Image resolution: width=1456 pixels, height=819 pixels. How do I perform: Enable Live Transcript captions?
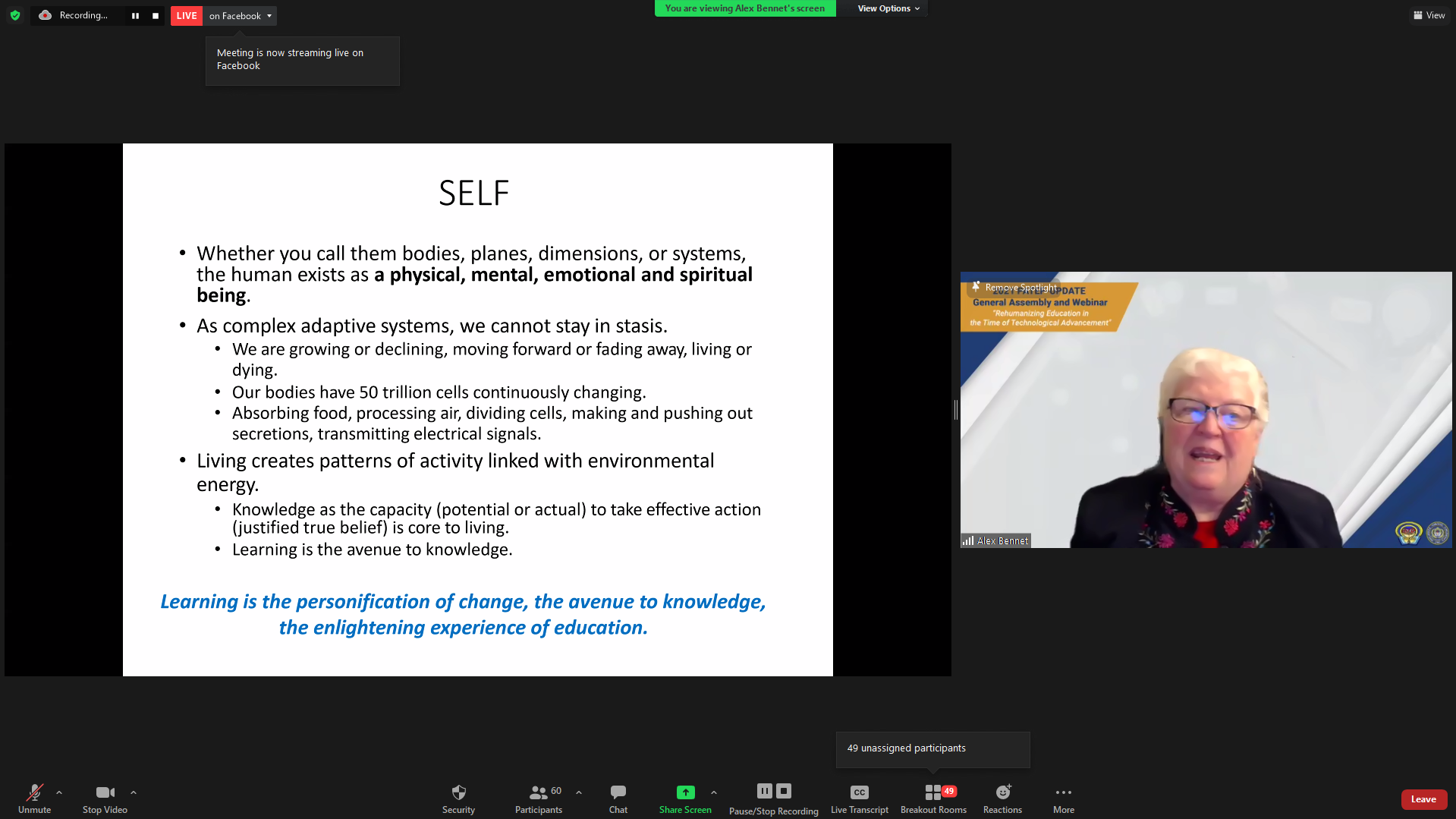point(859,792)
